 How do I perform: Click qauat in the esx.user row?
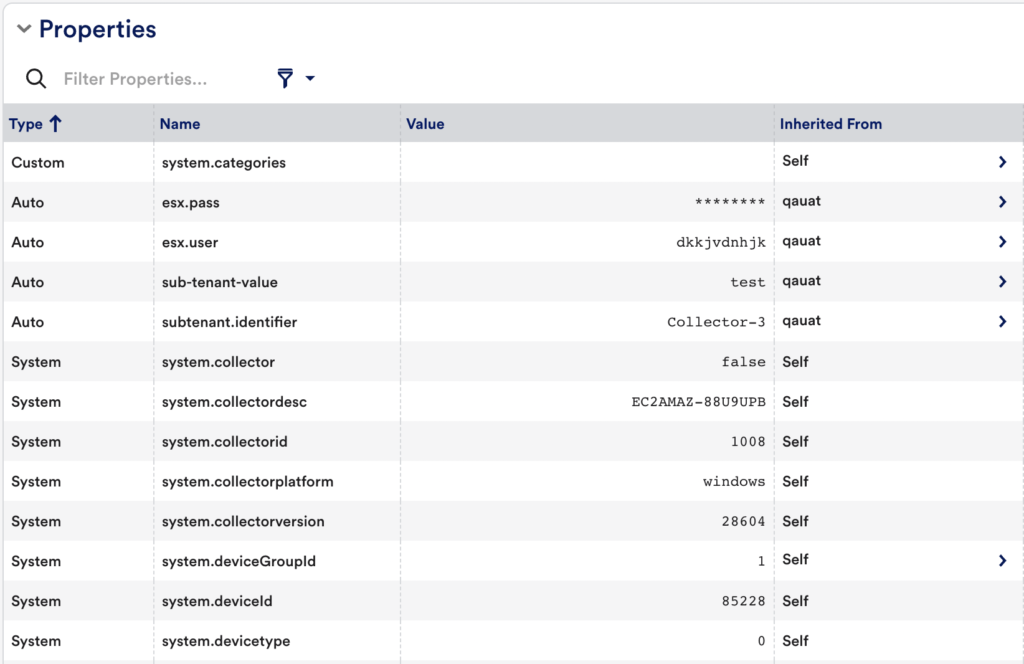point(802,241)
